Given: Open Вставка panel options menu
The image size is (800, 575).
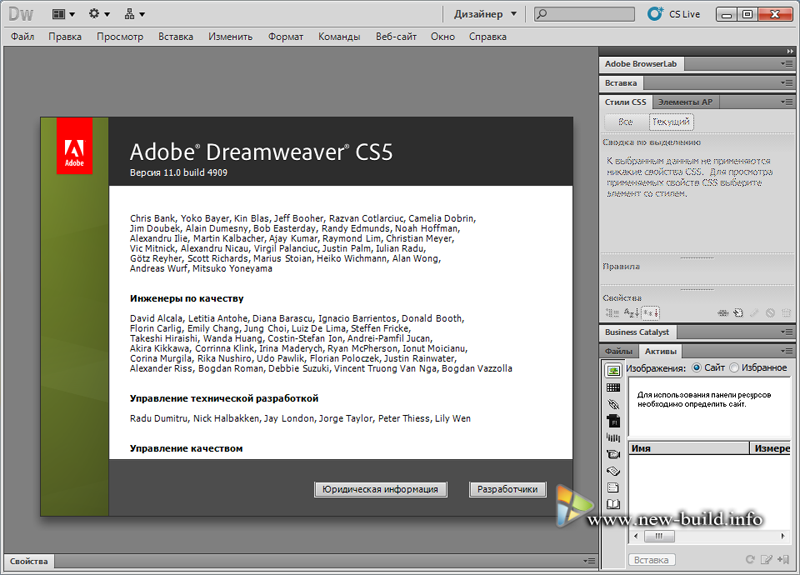Looking at the screenshot, I should click(x=787, y=83).
